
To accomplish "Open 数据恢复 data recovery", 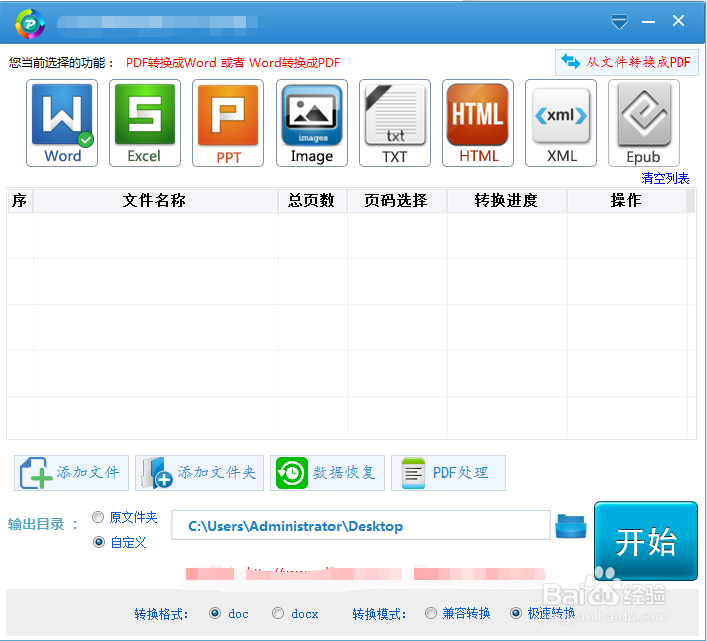I will (x=327, y=473).
